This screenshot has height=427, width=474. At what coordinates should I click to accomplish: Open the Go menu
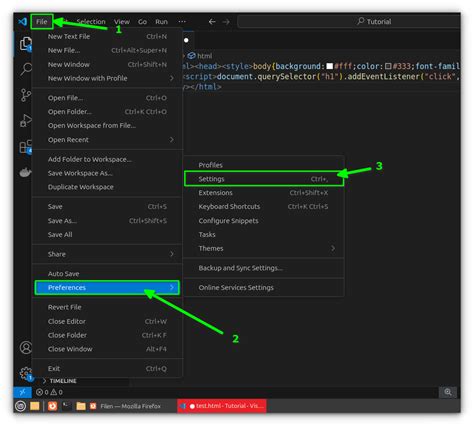pyautogui.click(x=142, y=22)
